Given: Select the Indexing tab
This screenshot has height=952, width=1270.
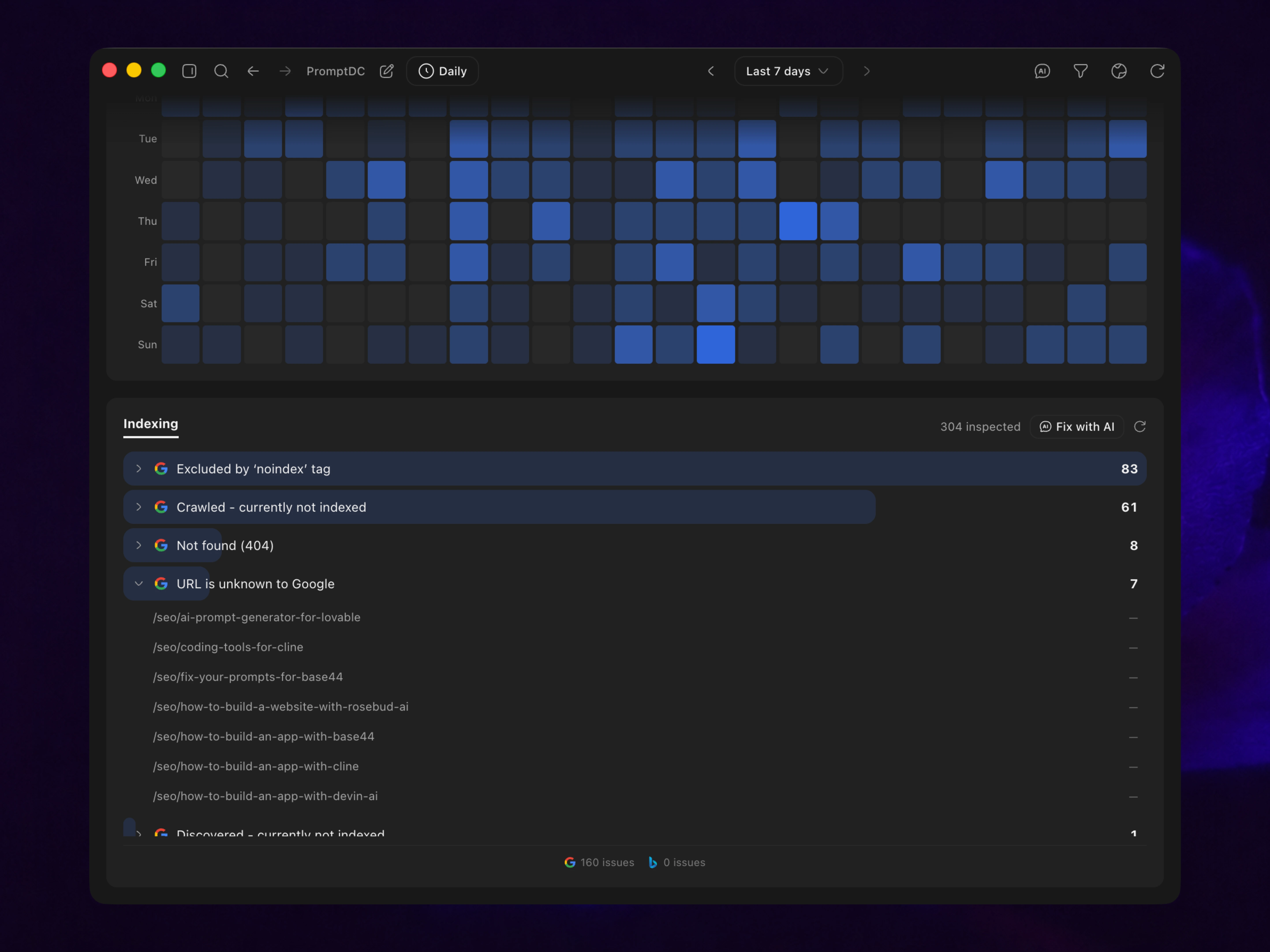Looking at the screenshot, I should point(151,424).
